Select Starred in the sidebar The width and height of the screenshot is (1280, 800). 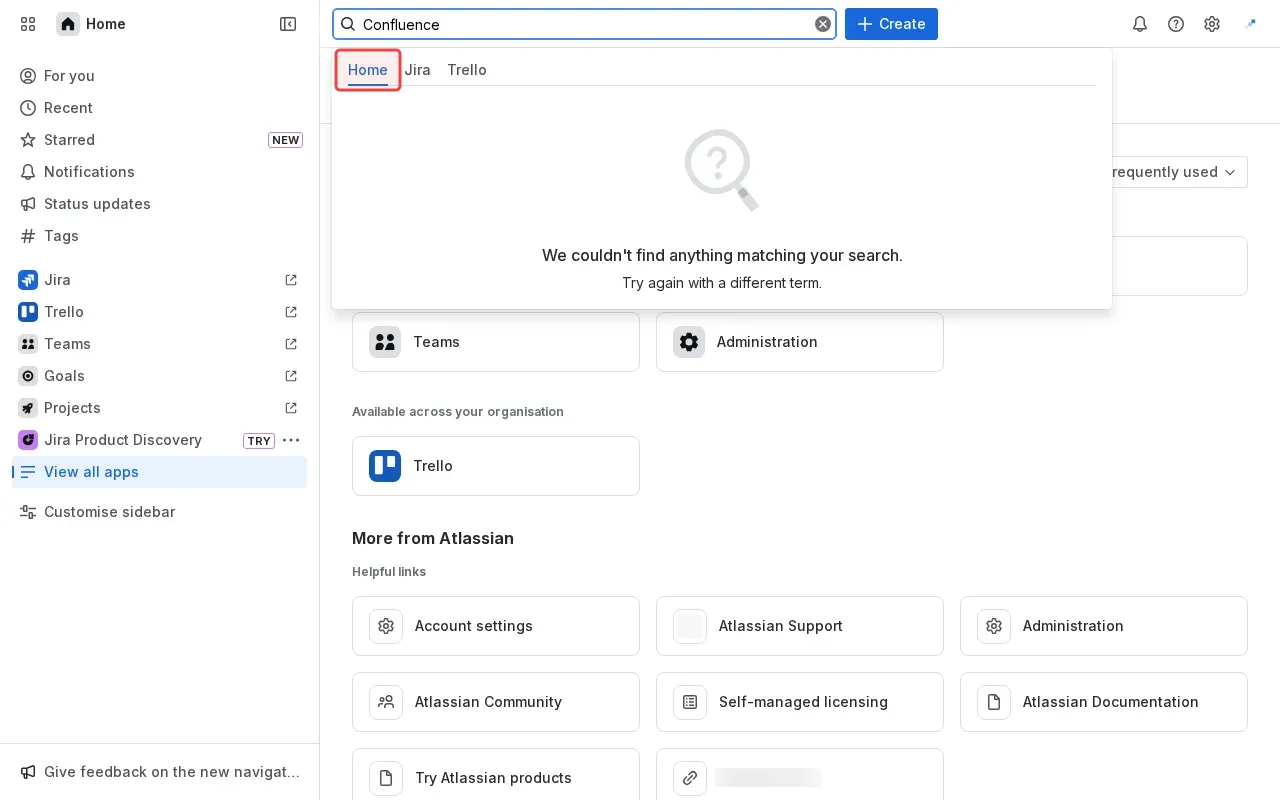[69, 140]
